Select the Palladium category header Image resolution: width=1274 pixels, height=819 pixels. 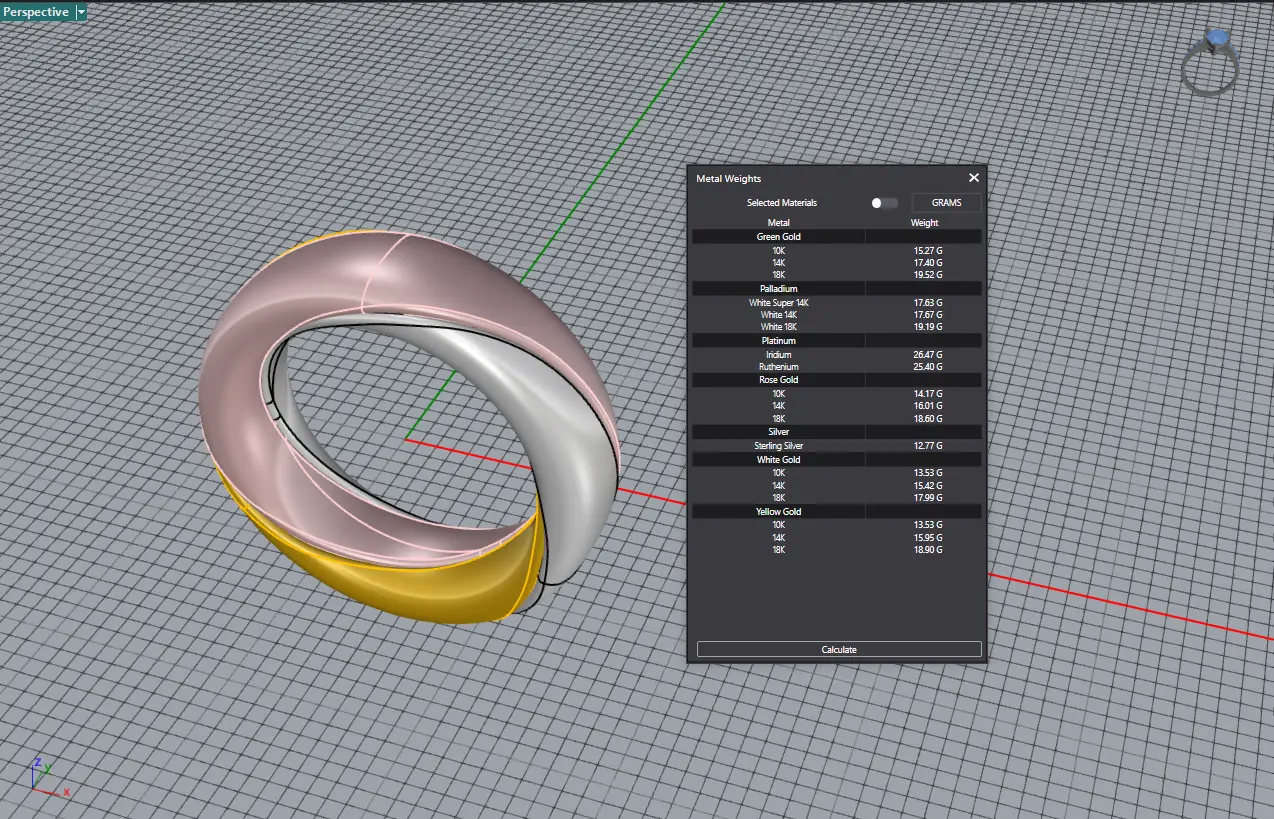[778, 289]
